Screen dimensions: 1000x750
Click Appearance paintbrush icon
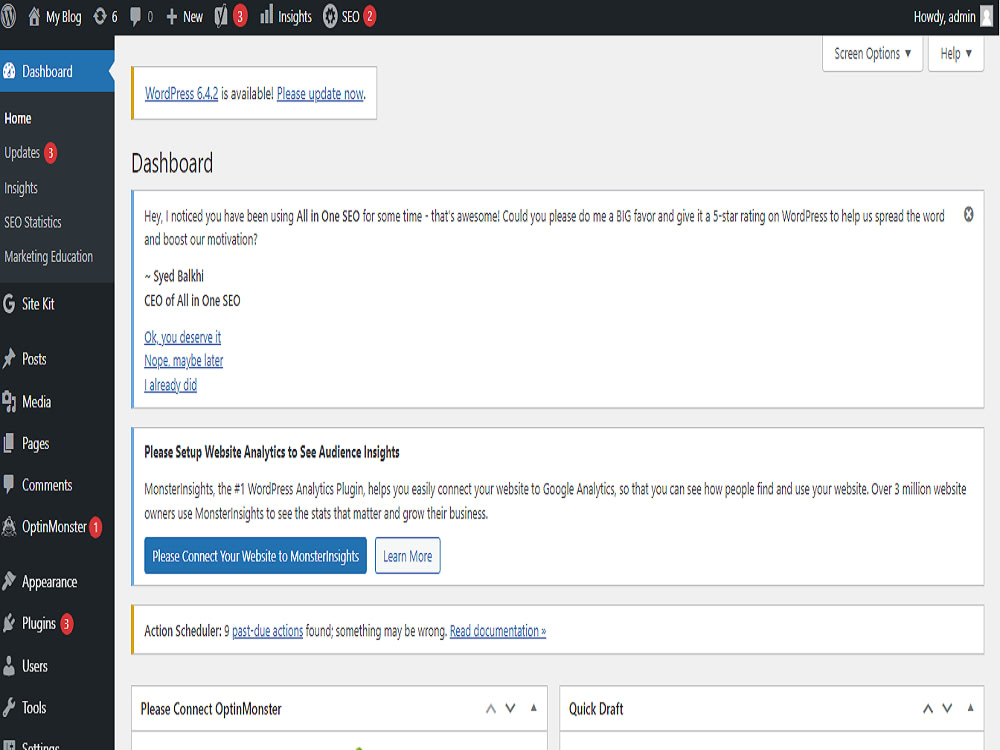pyautogui.click(x=9, y=581)
